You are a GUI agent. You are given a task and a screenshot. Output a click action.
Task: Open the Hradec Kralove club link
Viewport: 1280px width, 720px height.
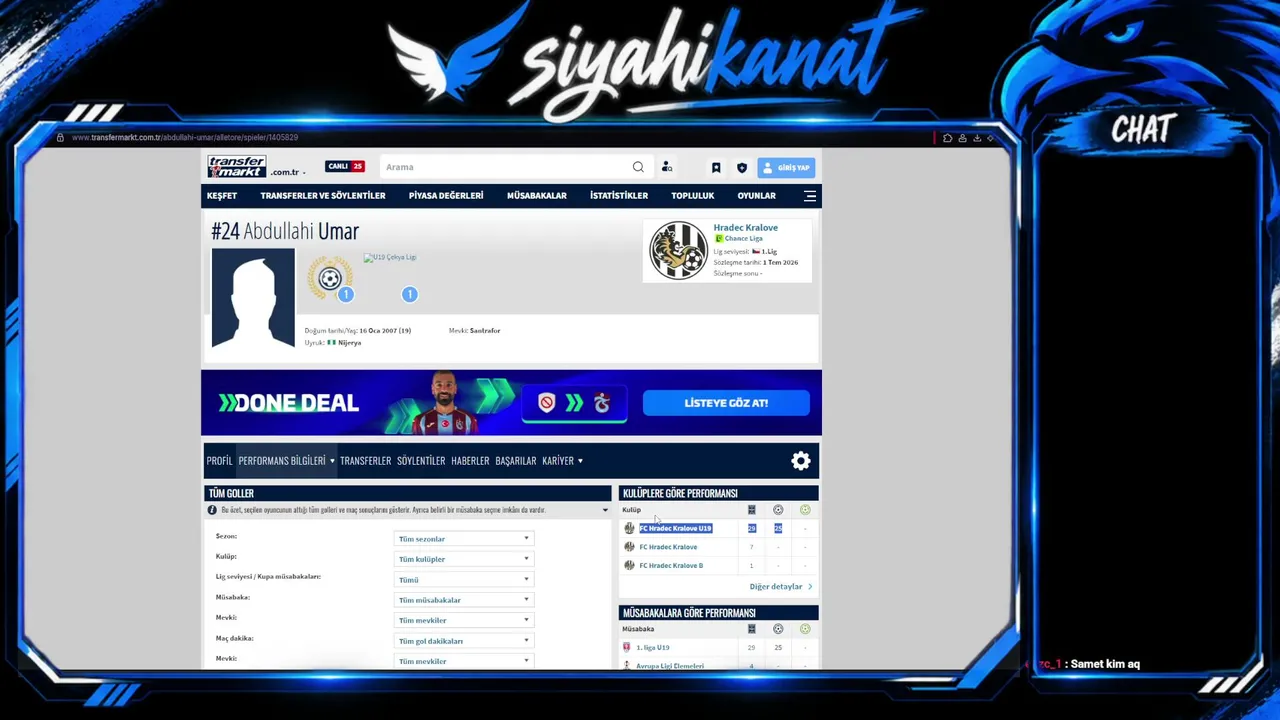click(745, 228)
